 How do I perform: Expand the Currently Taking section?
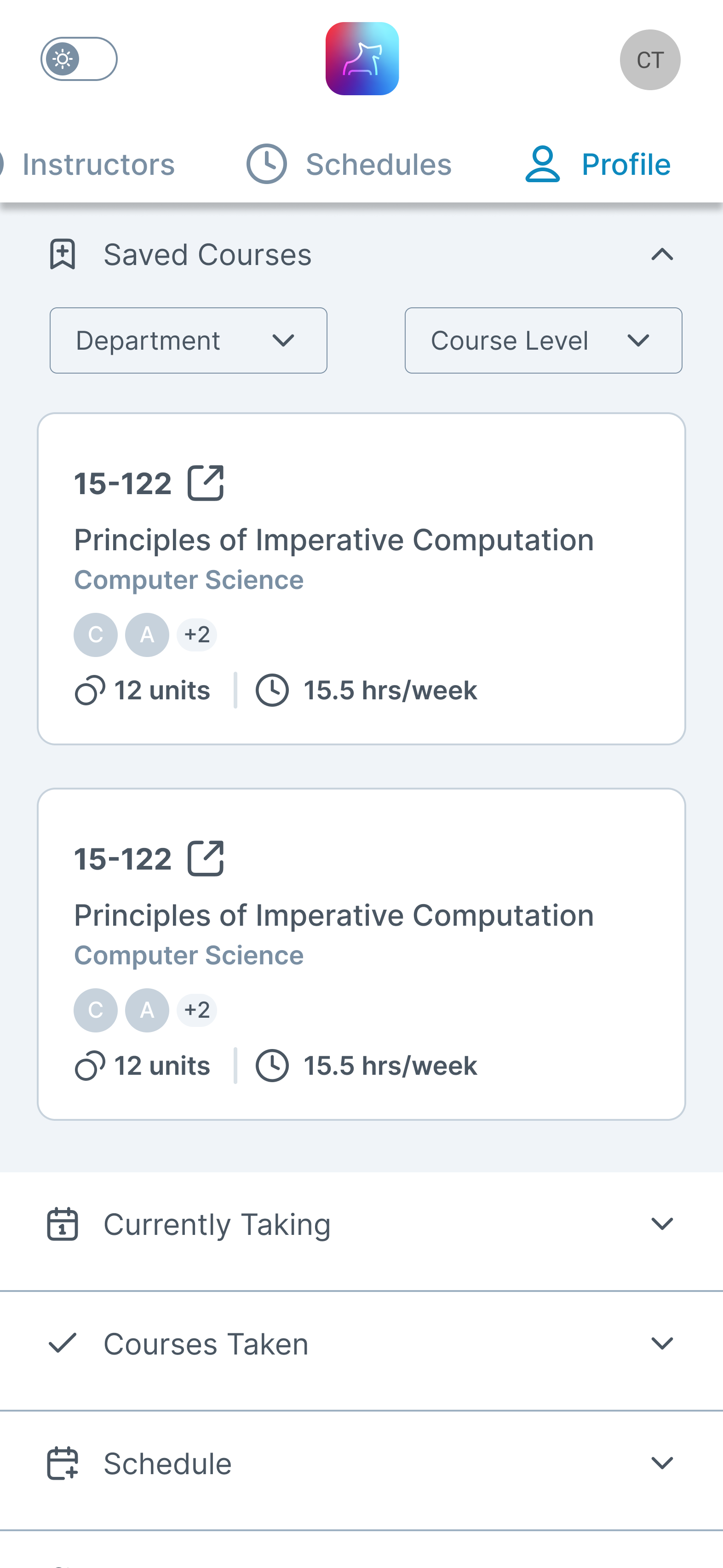661,1224
